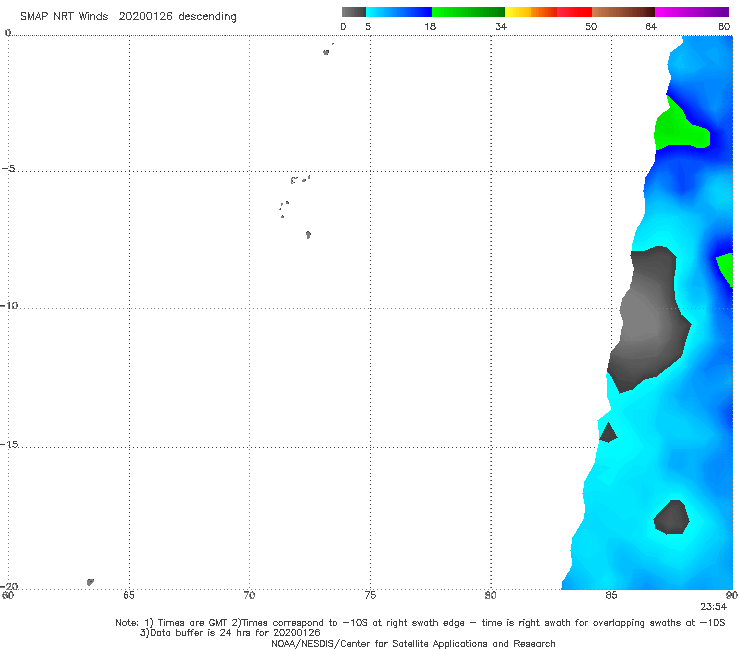Click the green patch at the right swath edge near 8S
The height and width of the screenshot is (650, 740).
coord(726,269)
